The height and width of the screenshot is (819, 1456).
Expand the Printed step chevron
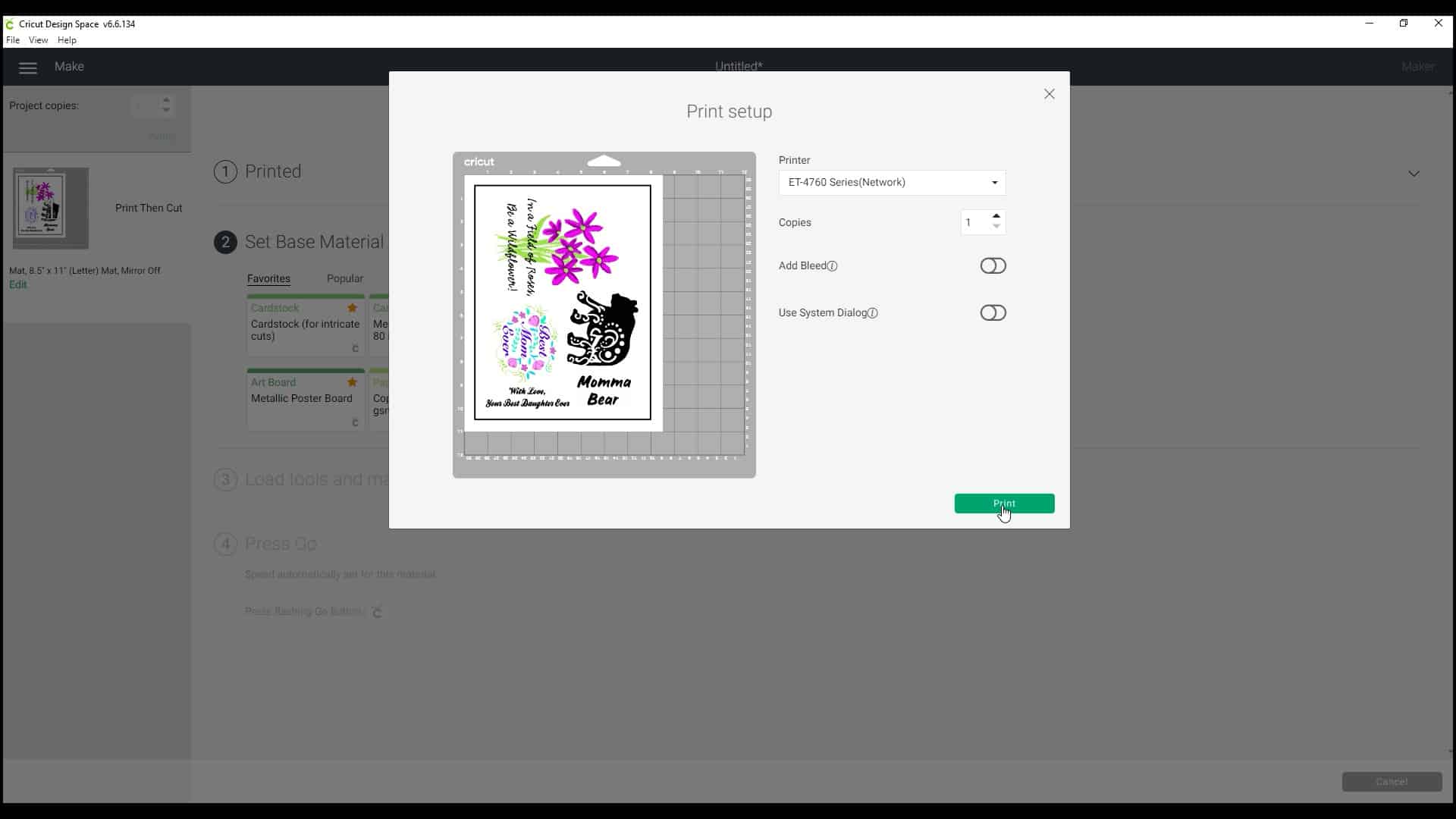point(1414,174)
